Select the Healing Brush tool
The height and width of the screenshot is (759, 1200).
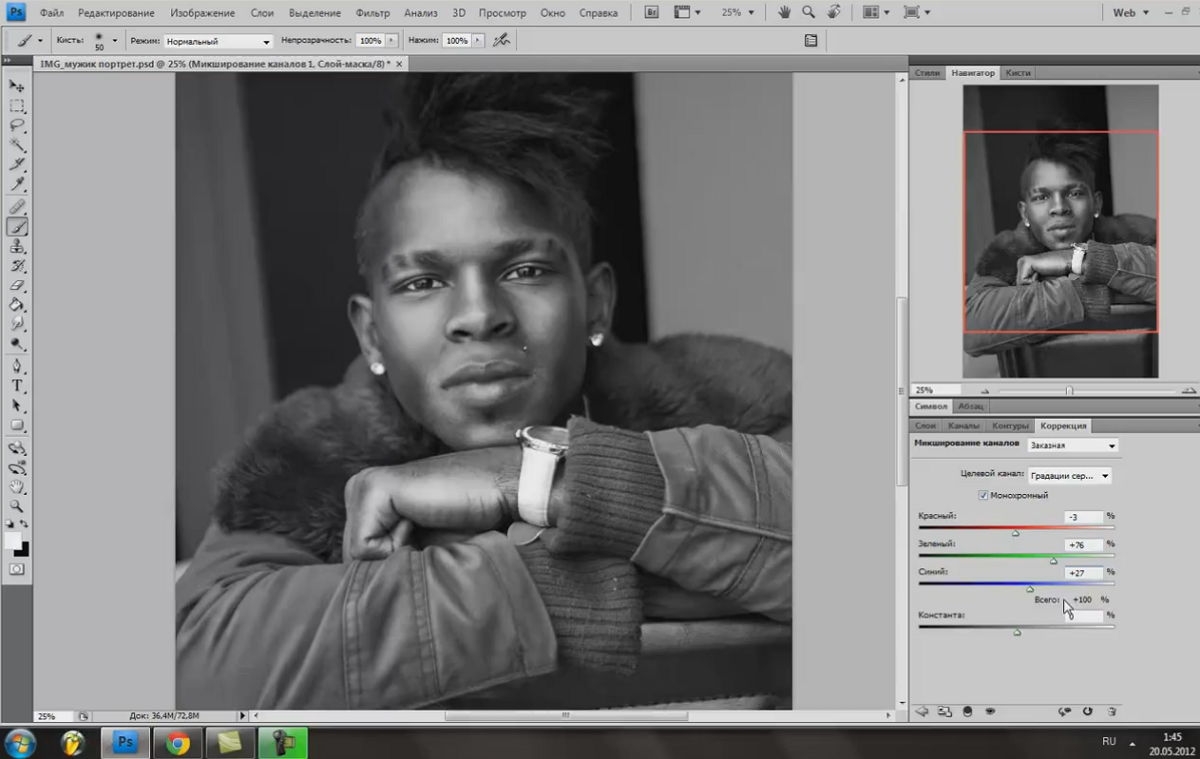click(x=17, y=207)
